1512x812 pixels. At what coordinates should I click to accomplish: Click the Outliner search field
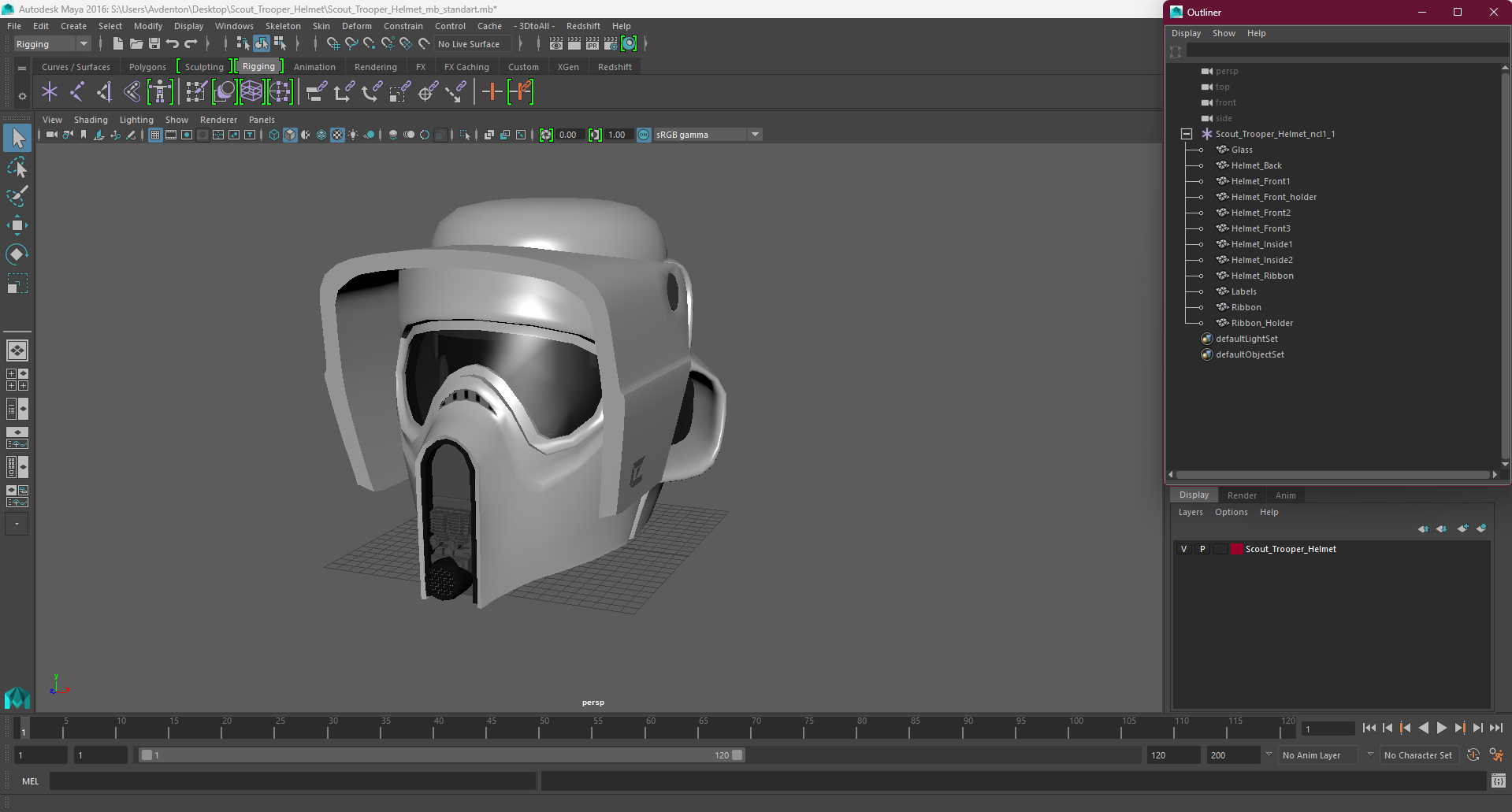coord(1347,50)
